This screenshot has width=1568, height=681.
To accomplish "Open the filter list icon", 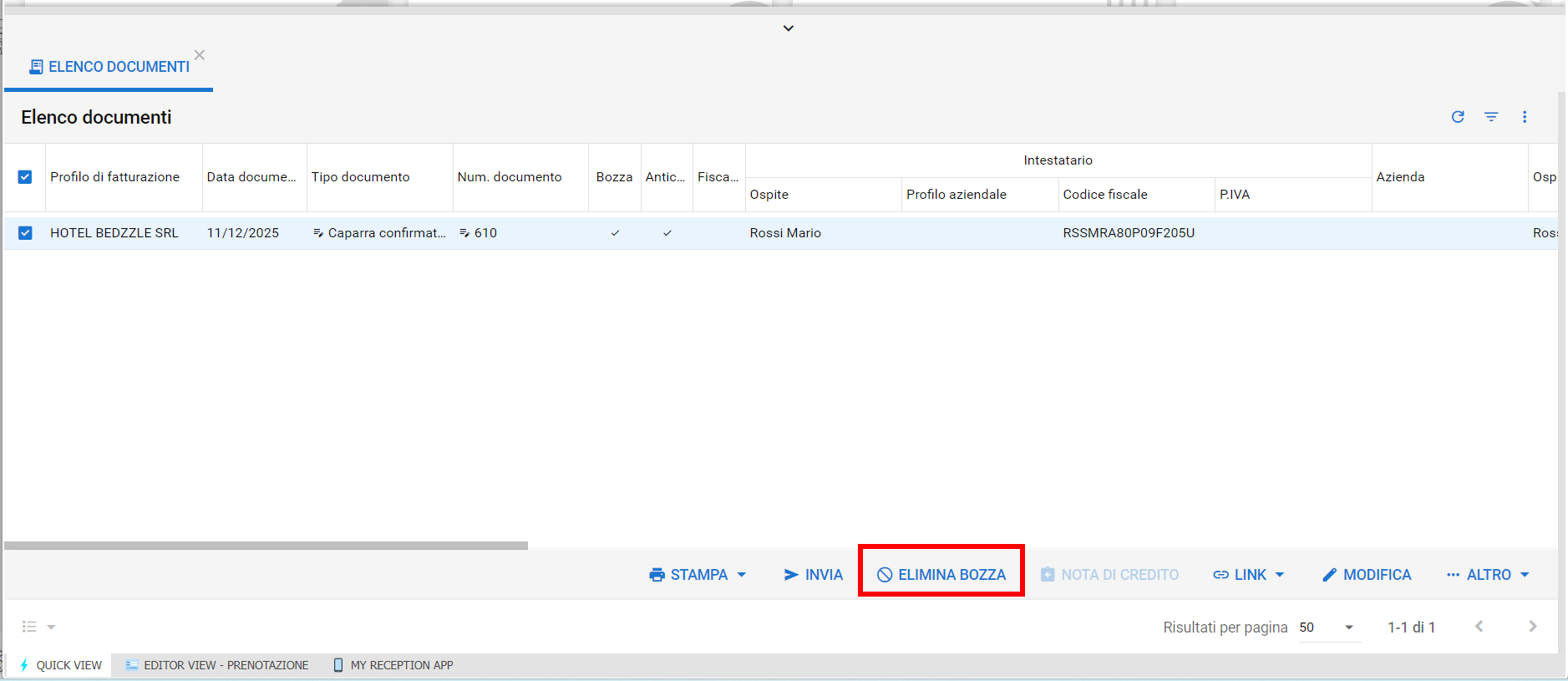I will tap(1491, 117).
